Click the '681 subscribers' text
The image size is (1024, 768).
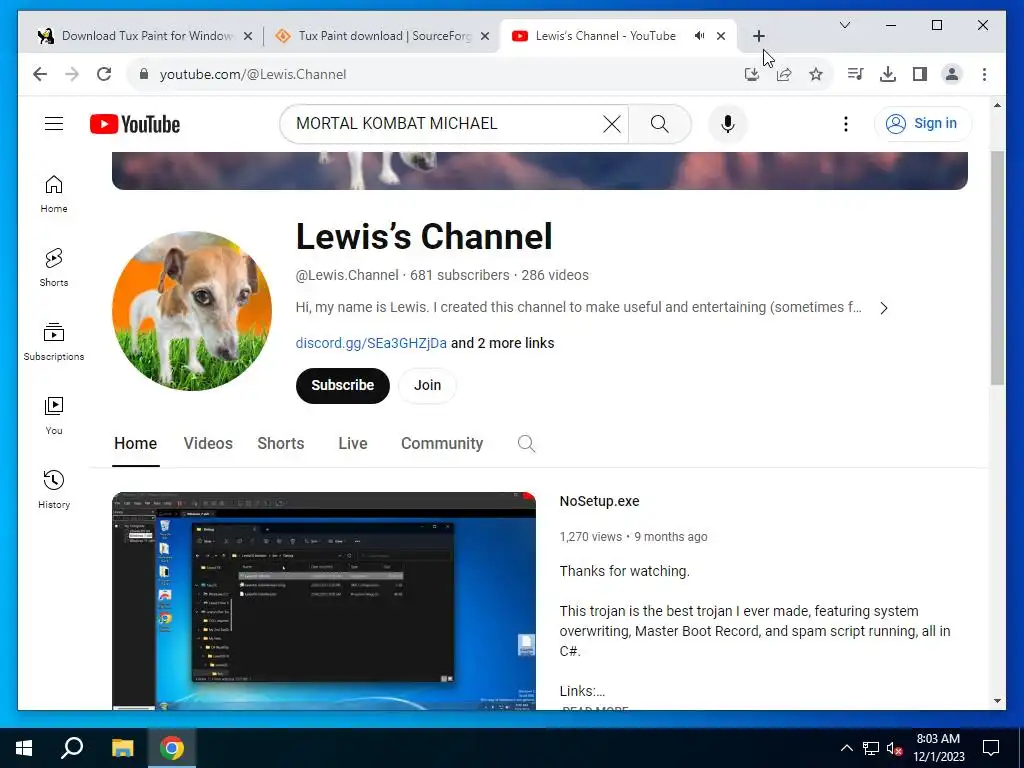click(x=460, y=276)
